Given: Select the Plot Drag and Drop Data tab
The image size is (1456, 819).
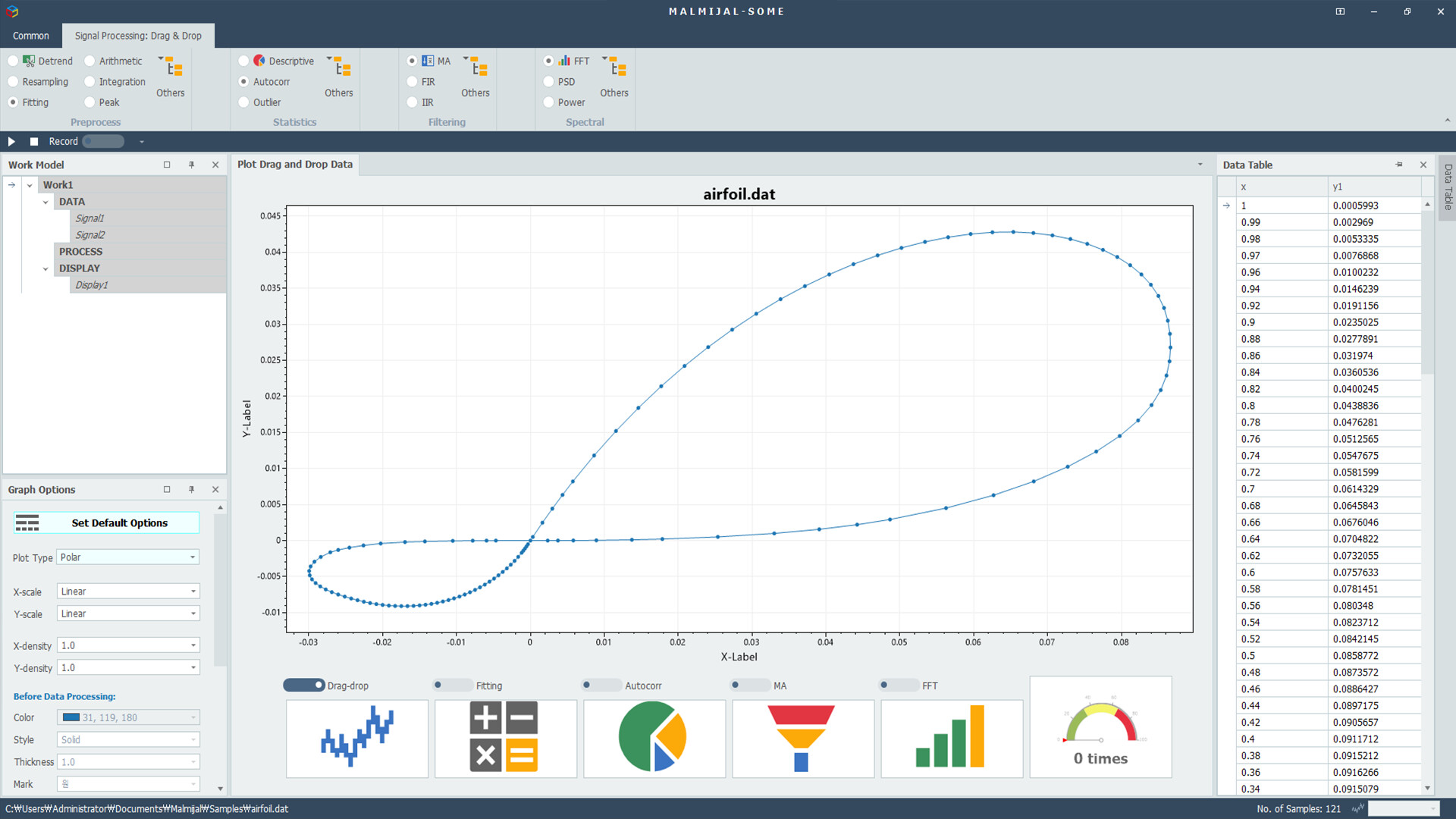Looking at the screenshot, I should coord(294,164).
